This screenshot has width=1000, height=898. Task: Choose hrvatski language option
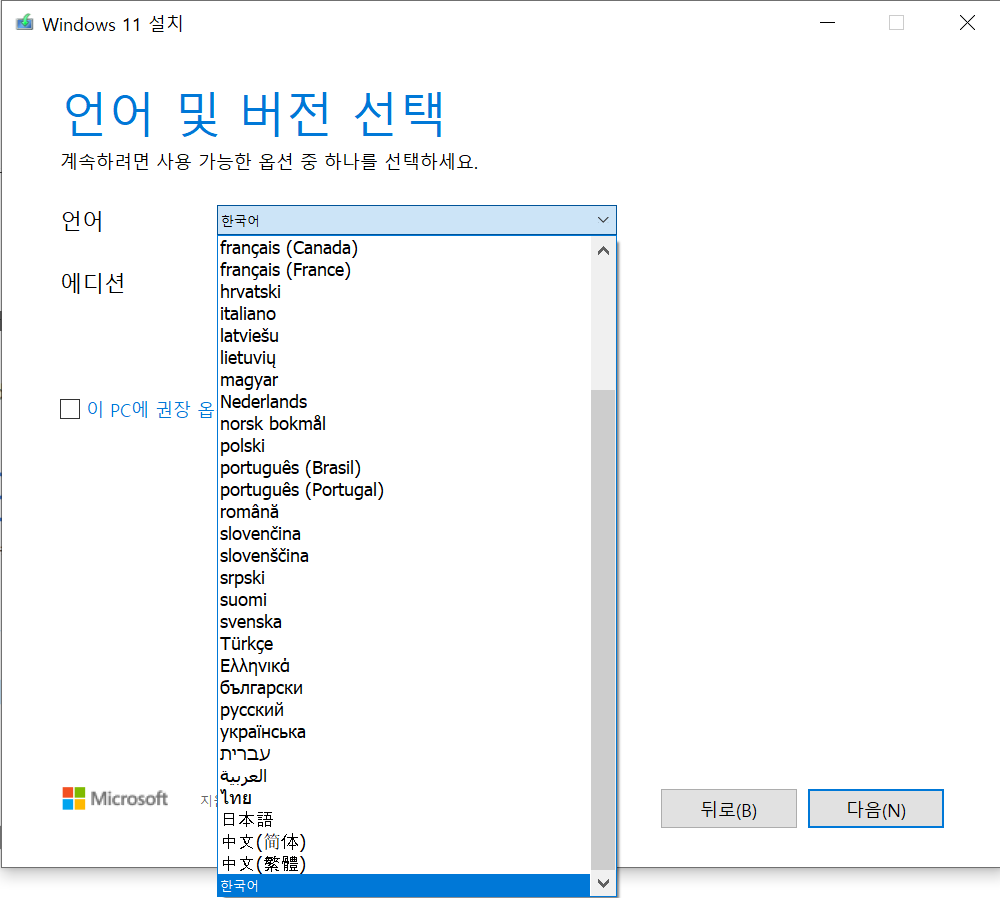[x=404, y=291]
